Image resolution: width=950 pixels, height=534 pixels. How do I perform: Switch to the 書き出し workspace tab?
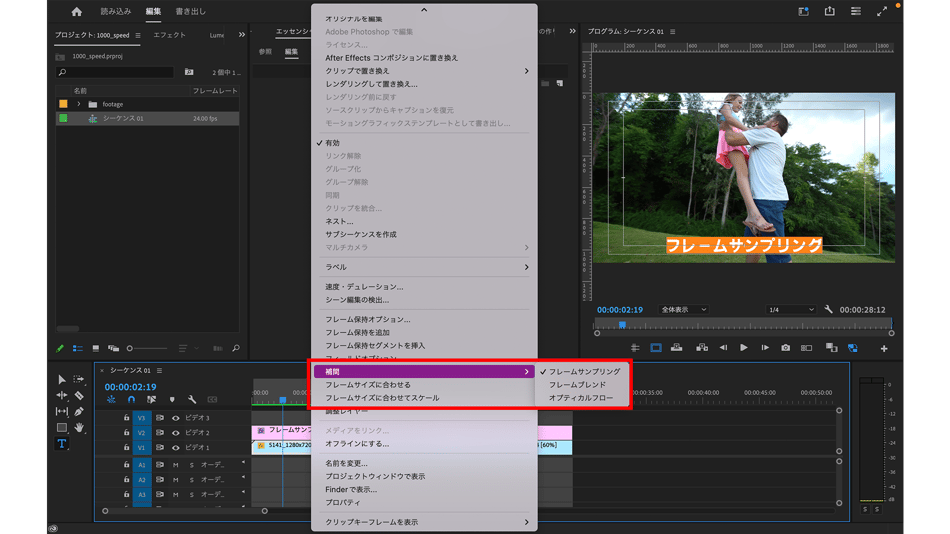coord(190,12)
